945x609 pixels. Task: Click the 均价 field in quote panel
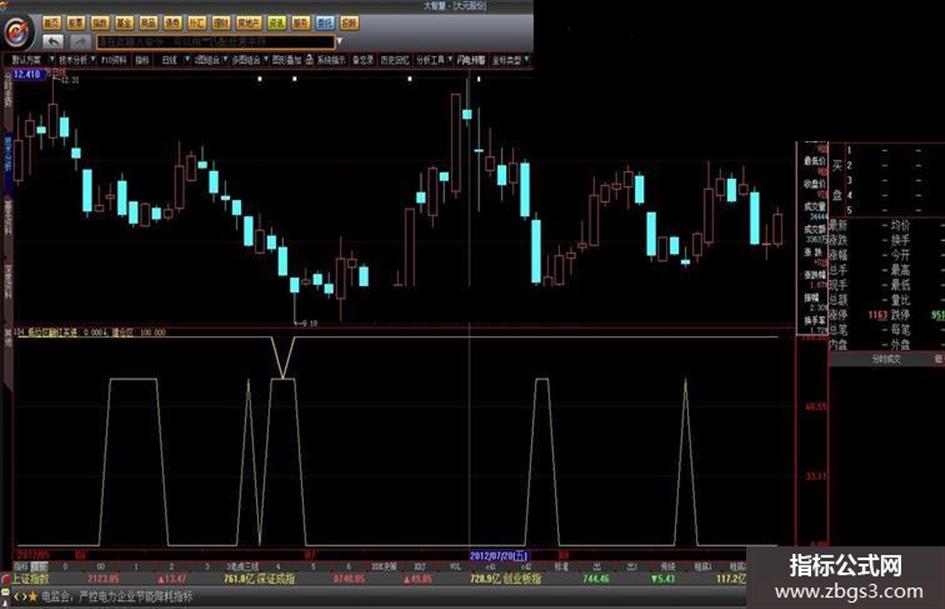tap(900, 226)
